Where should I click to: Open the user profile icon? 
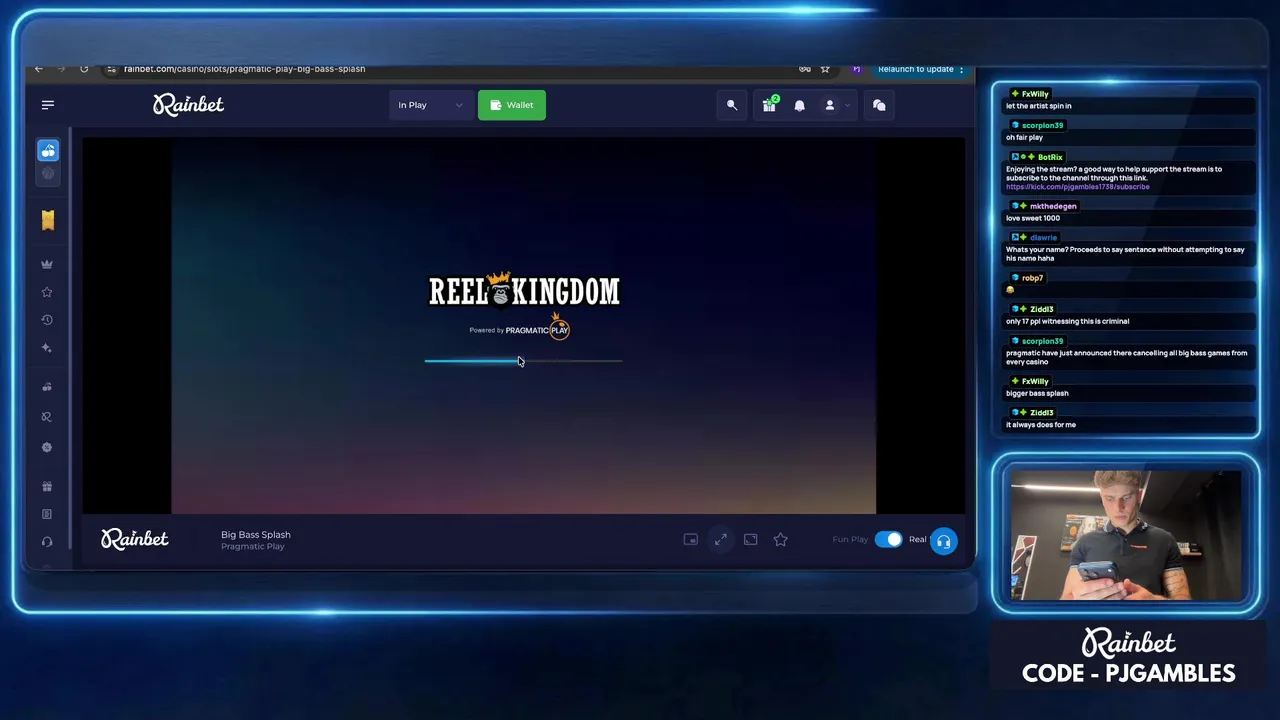(829, 105)
